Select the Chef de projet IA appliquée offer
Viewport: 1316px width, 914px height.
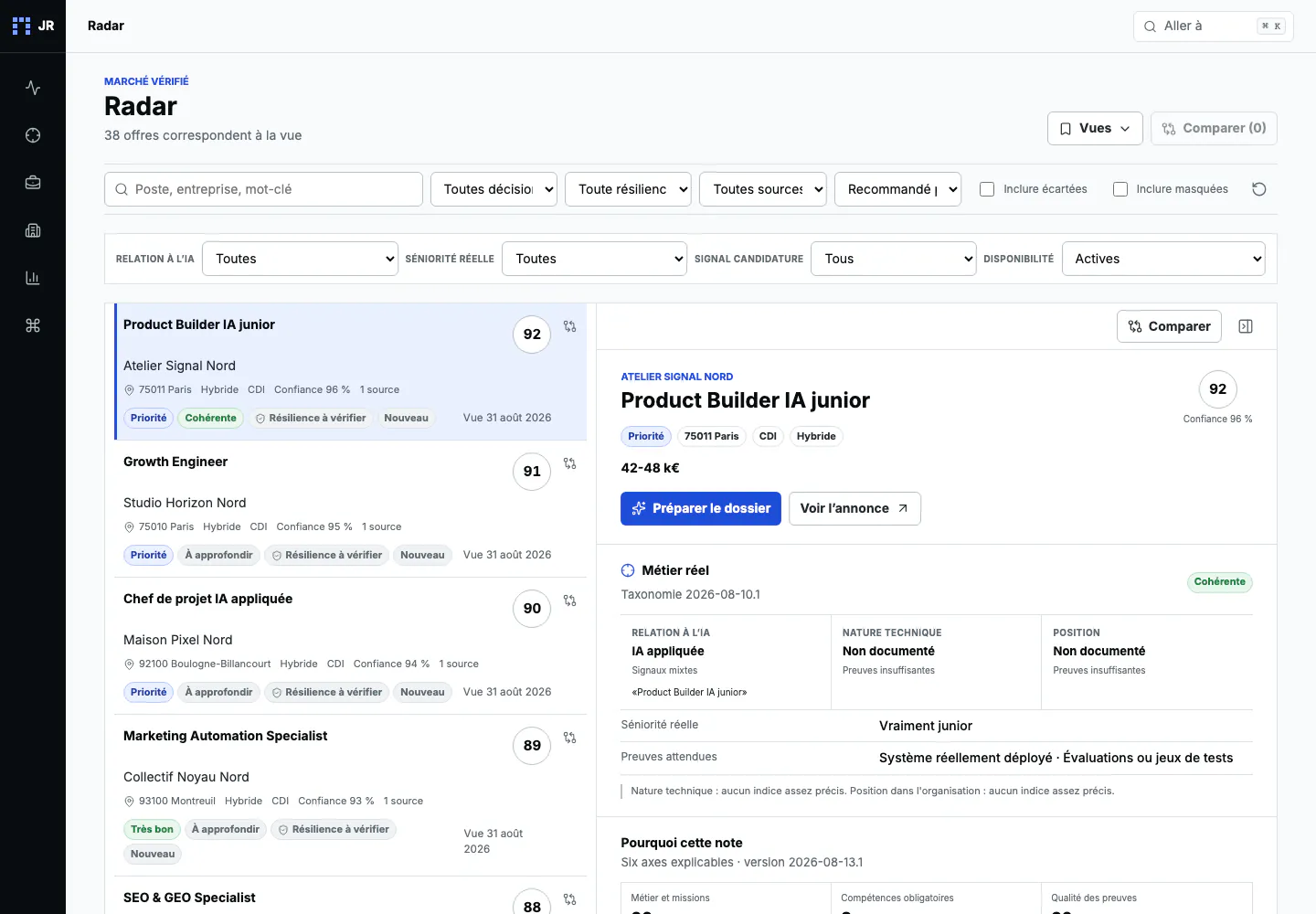coord(351,645)
